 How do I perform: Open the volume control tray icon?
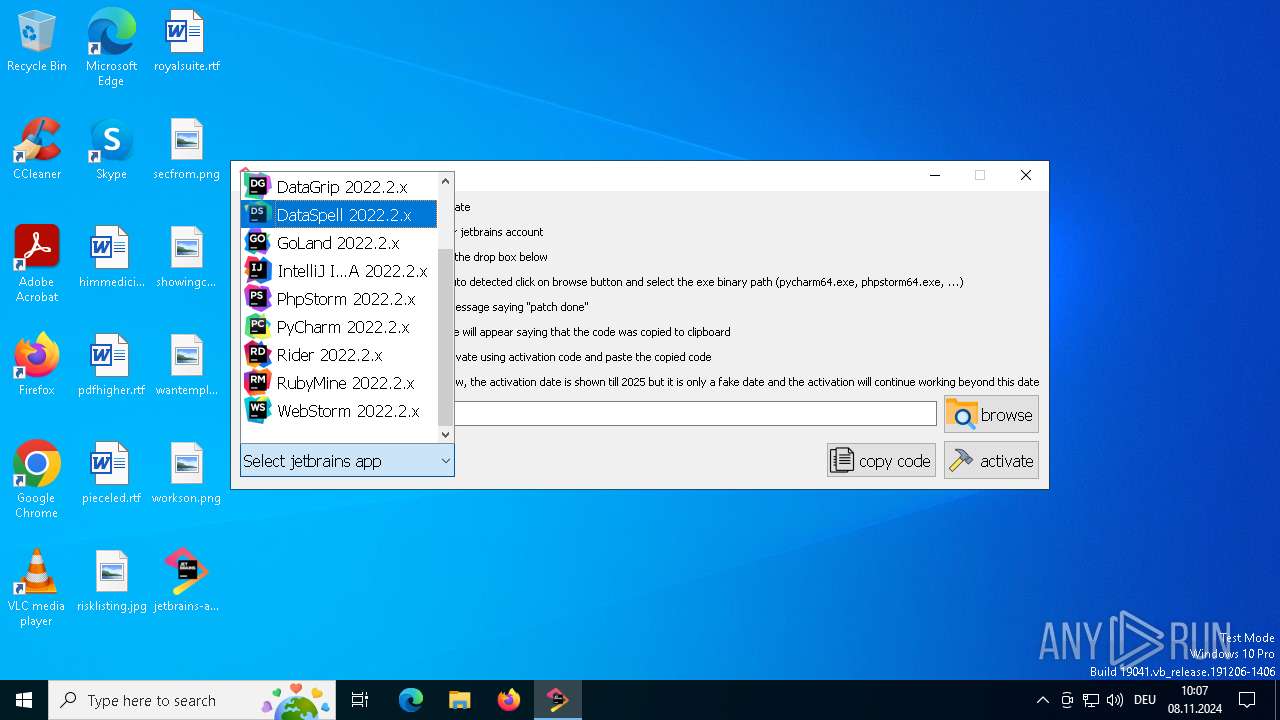tap(1115, 700)
